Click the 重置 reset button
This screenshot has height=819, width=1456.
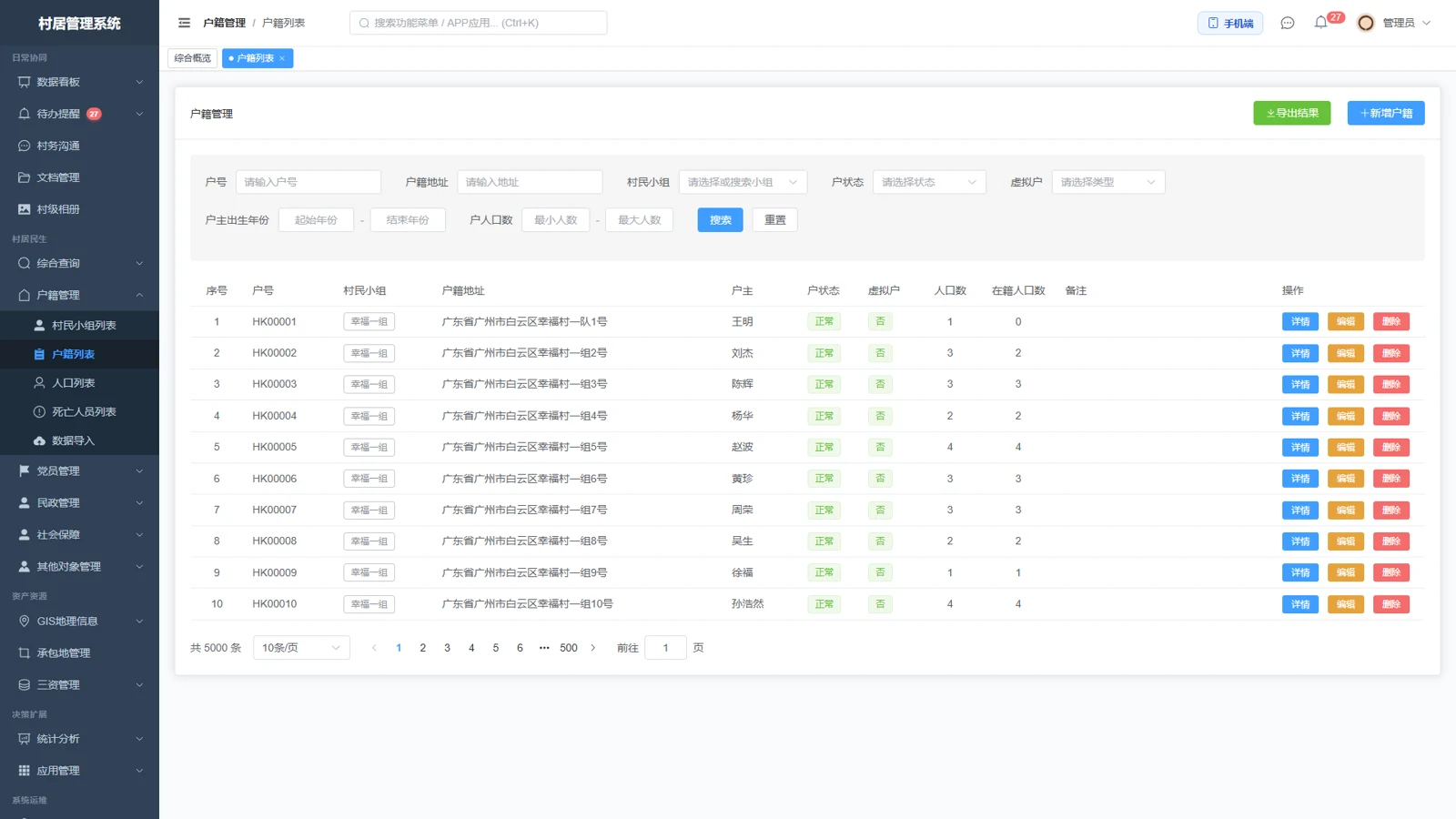(775, 220)
